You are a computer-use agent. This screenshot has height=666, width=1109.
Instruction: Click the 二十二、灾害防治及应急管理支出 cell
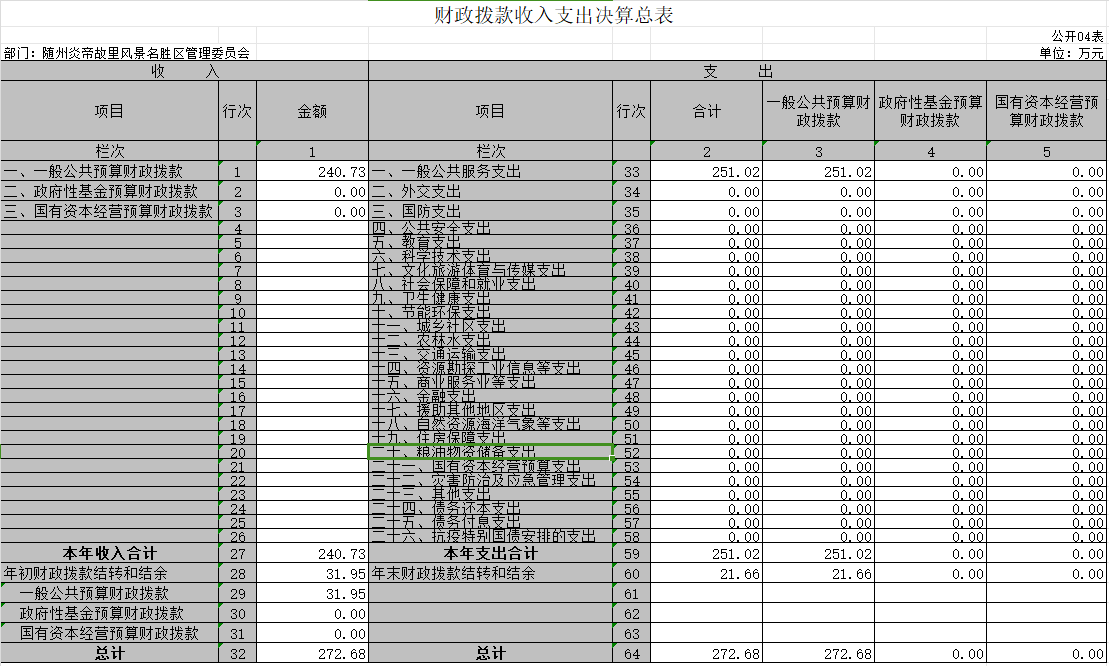coord(490,480)
